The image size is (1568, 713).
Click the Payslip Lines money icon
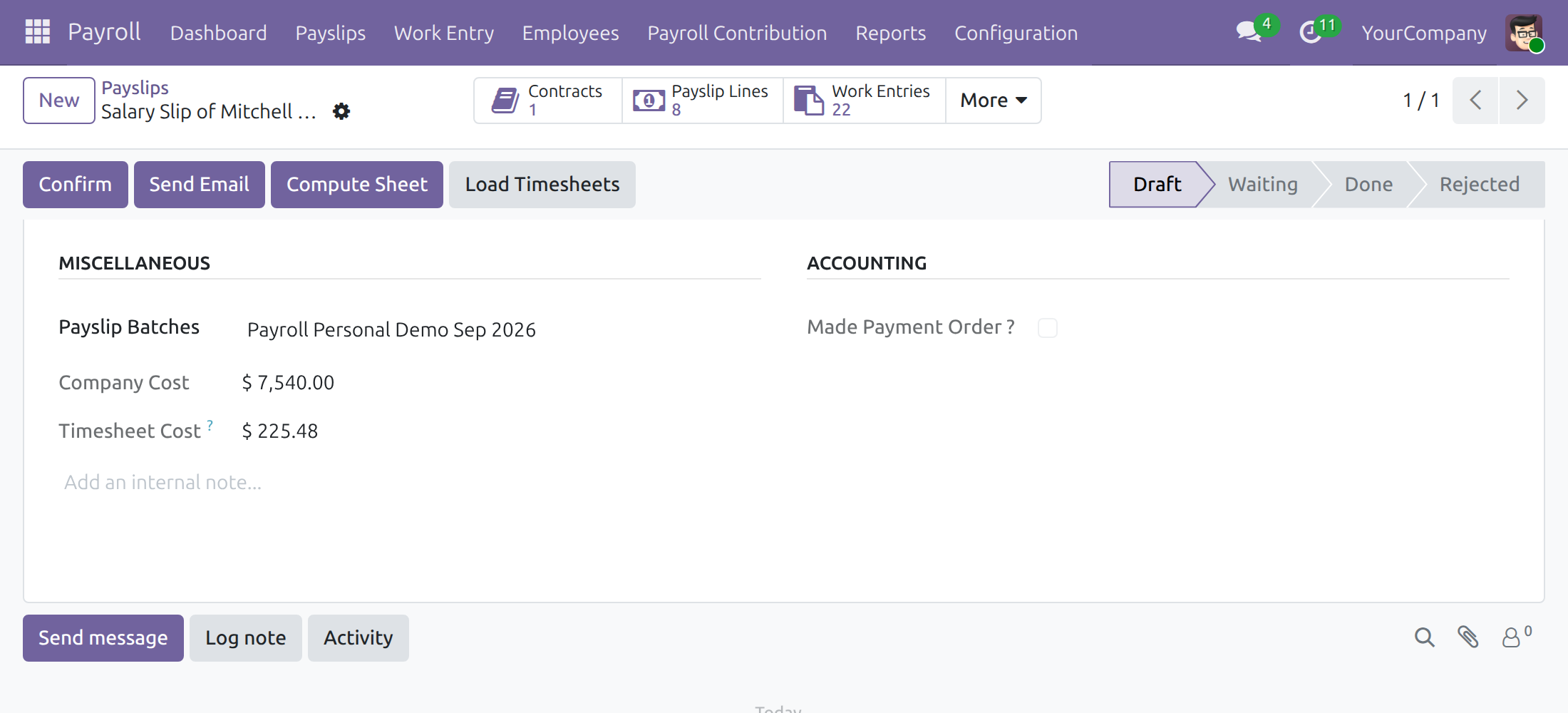click(x=649, y=101)
